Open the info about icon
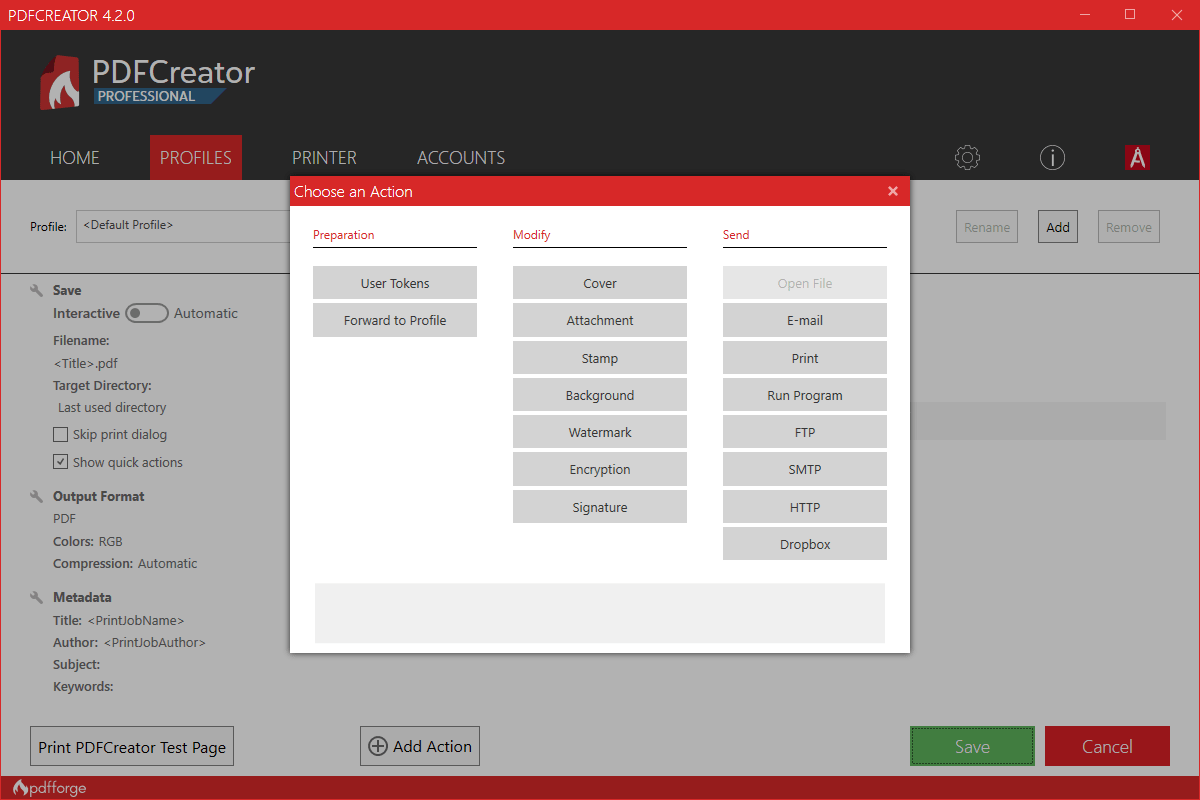 [1052, 157]
